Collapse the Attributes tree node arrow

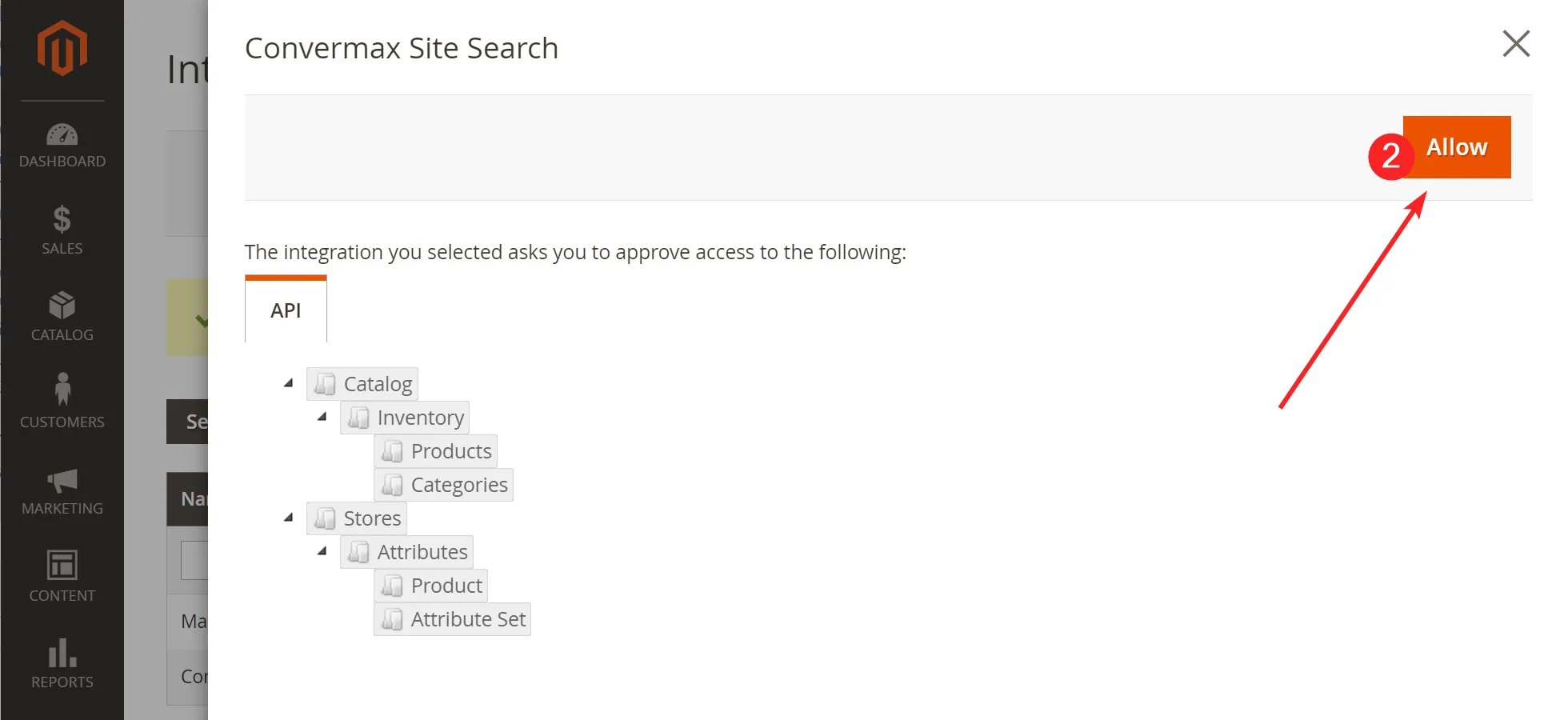322,551
